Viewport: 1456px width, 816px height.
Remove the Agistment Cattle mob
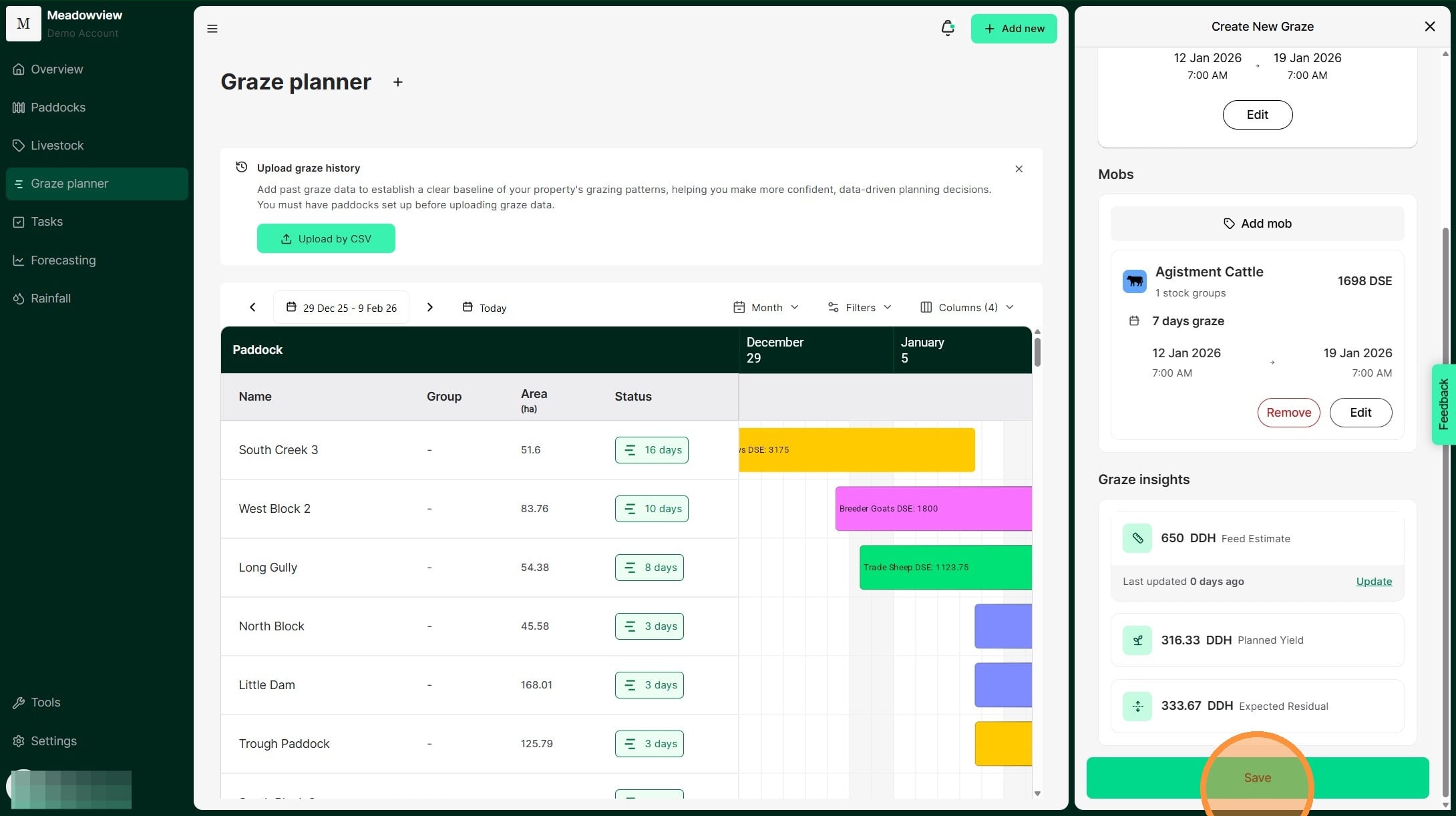pyautogui.click(x=1288, y=413)
